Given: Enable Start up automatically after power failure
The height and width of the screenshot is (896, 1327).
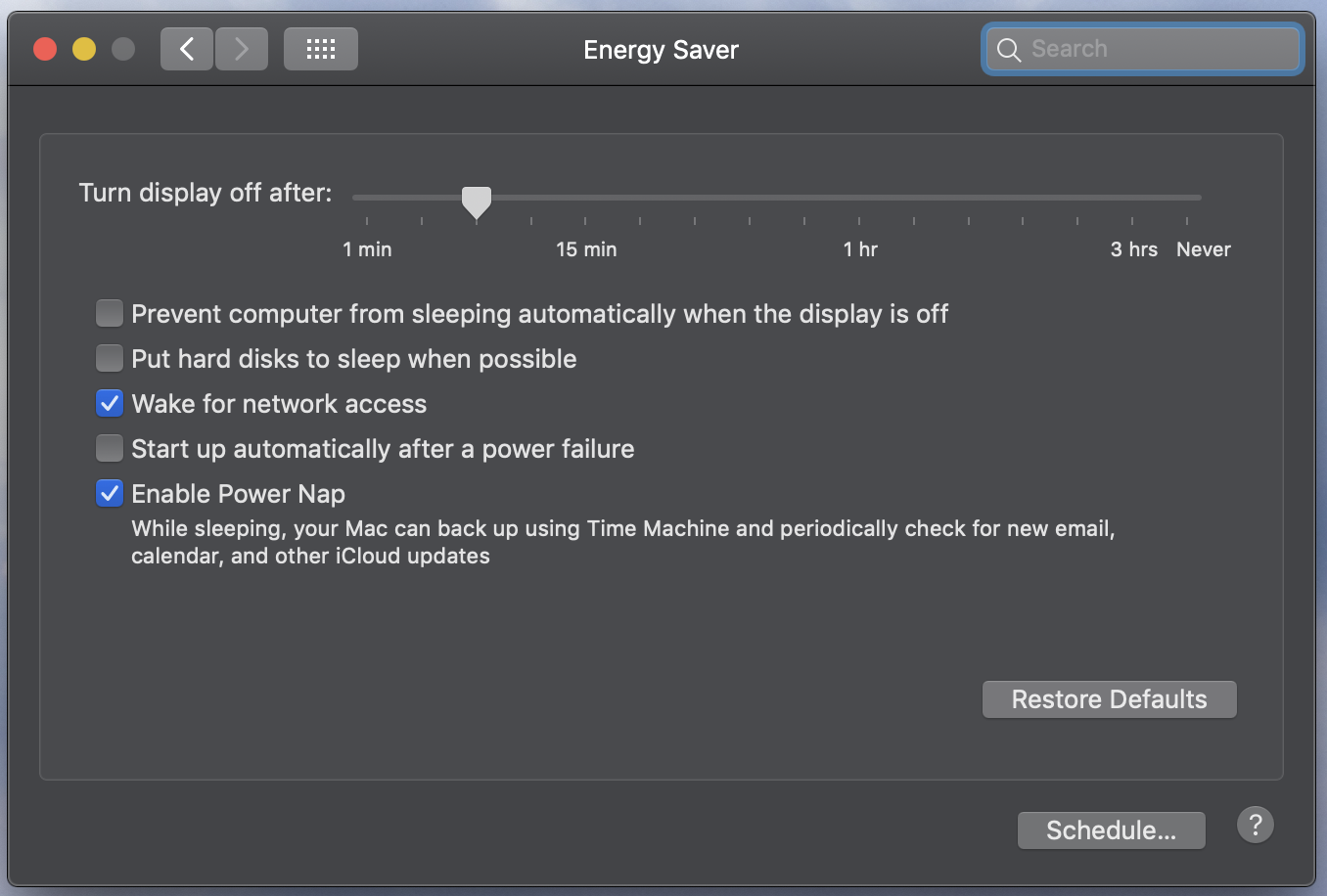Looking at the screenshot, I should pos(110,449).
